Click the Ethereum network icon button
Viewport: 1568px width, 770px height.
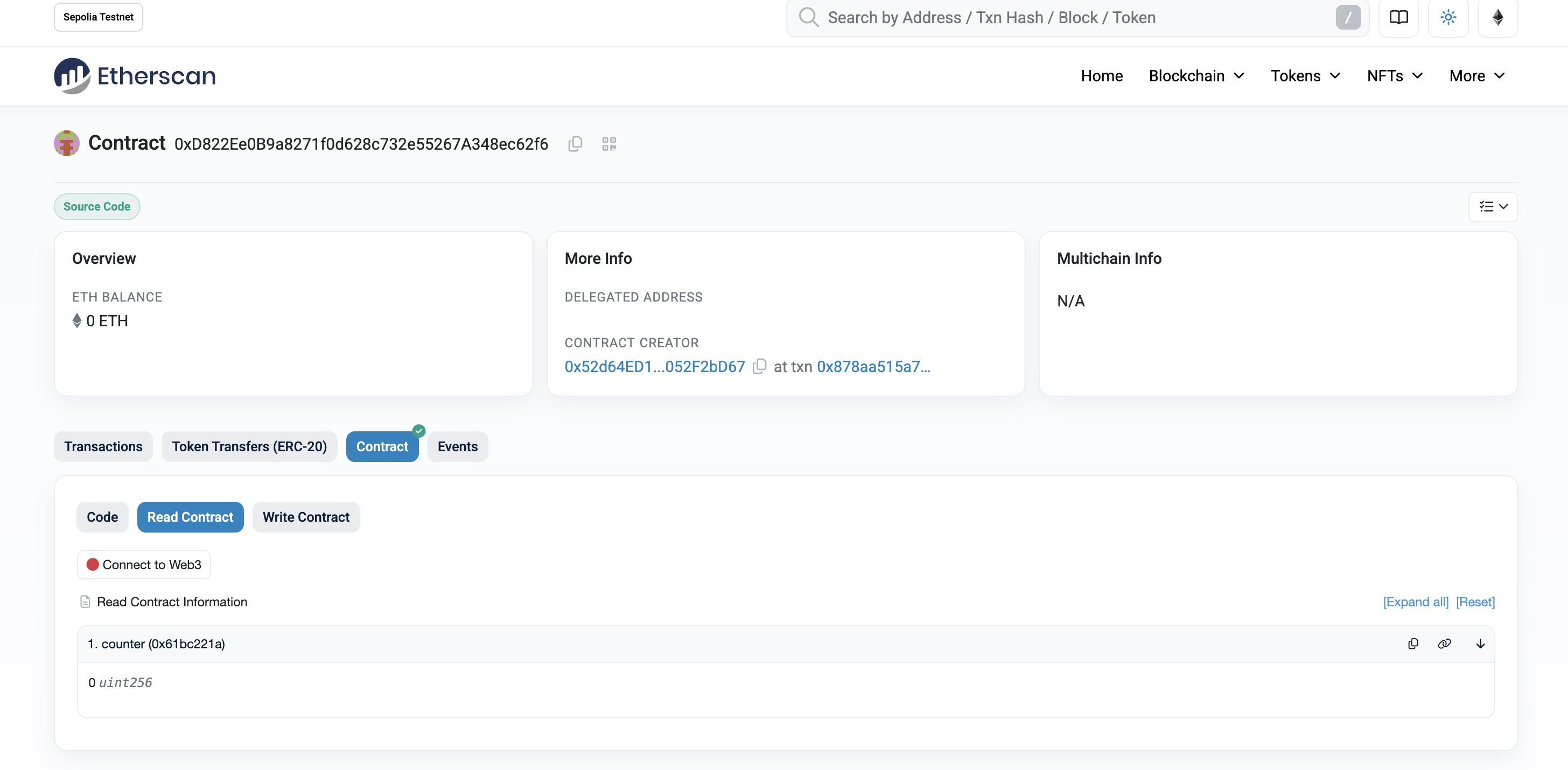pos(1497,17)
